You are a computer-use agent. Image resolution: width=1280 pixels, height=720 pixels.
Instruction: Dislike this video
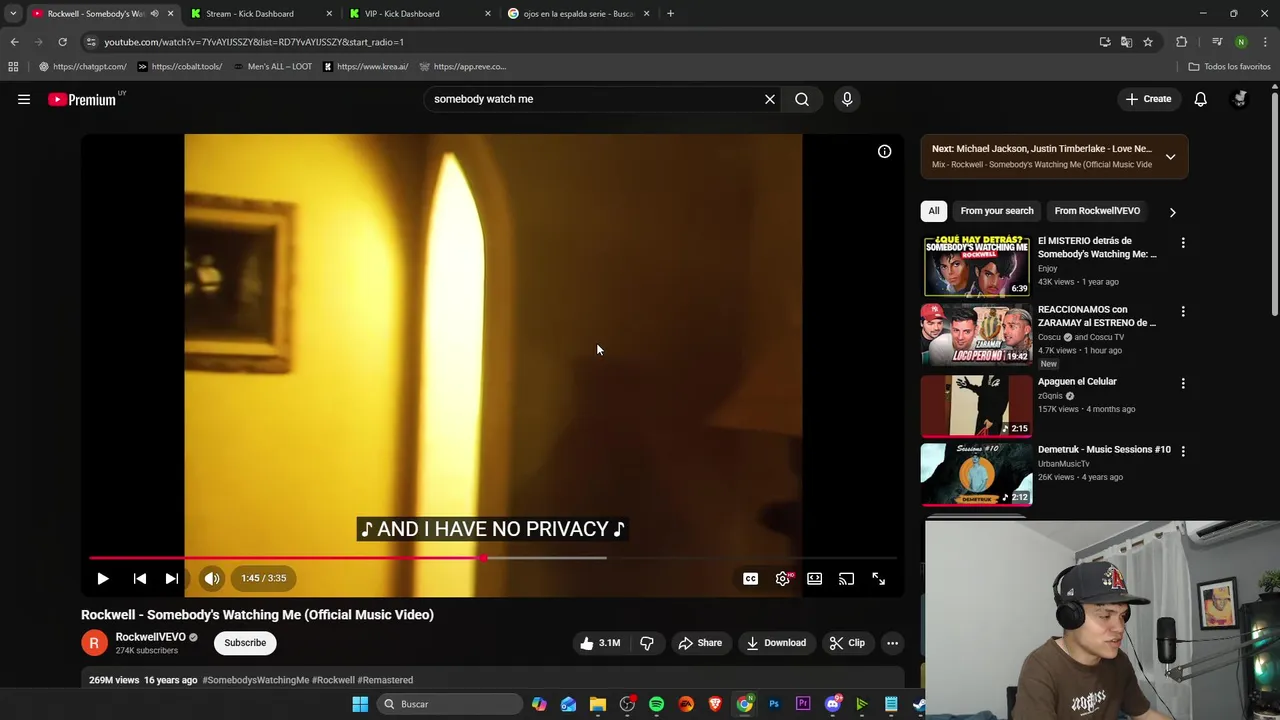click(647, 643)
